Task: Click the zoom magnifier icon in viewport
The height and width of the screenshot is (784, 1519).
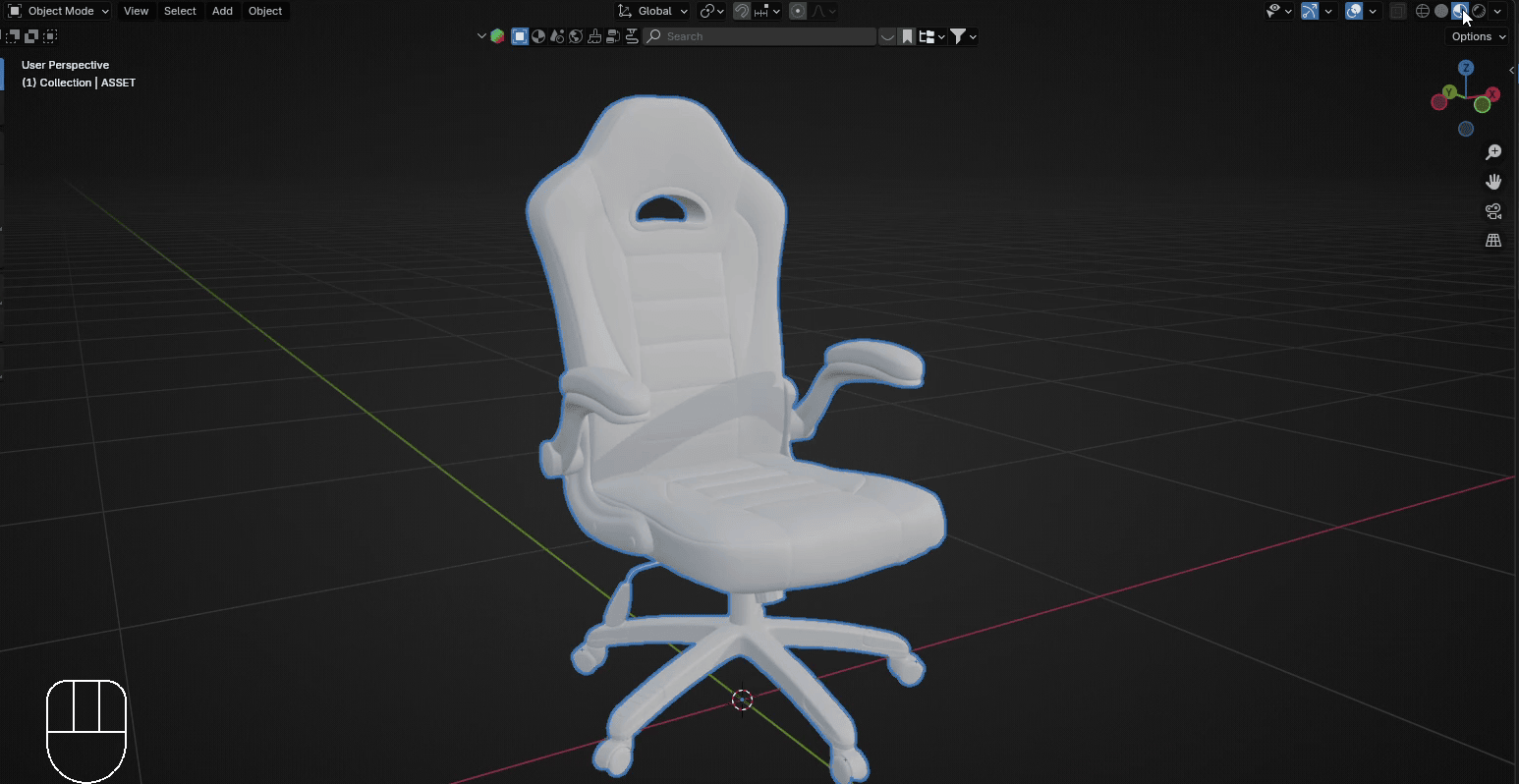Action: click(x=1493, y=152)
